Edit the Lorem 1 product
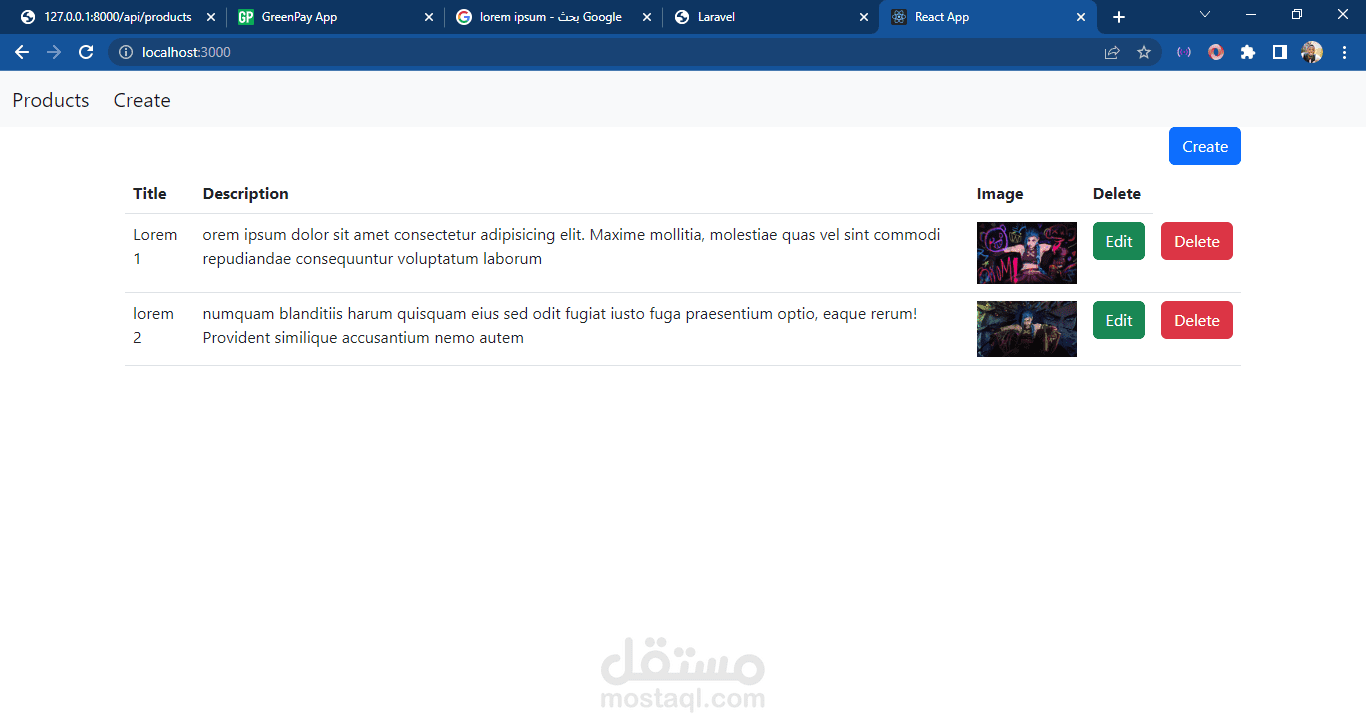The image size is (1366, 728). coord(1119,241)
